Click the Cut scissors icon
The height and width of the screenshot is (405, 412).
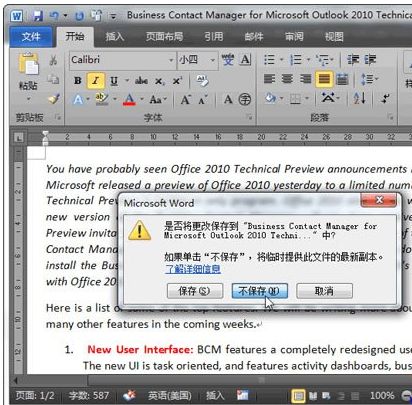53,60
